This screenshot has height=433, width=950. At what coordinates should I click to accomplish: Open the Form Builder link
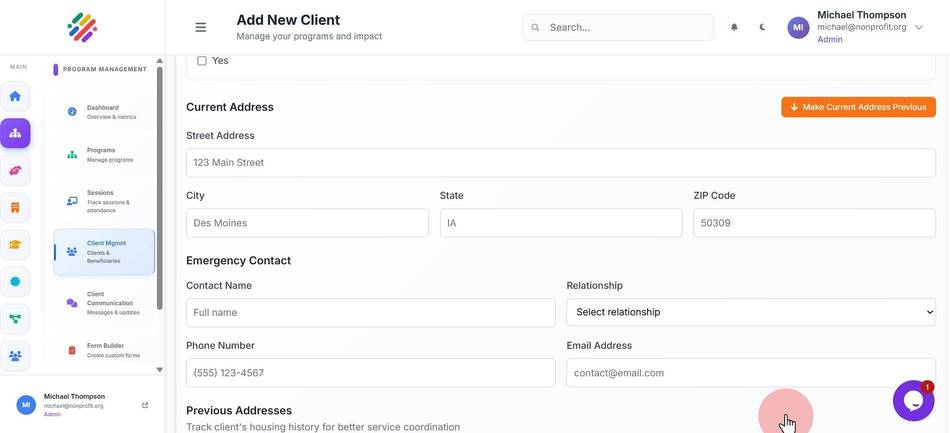tap(103, 350)
